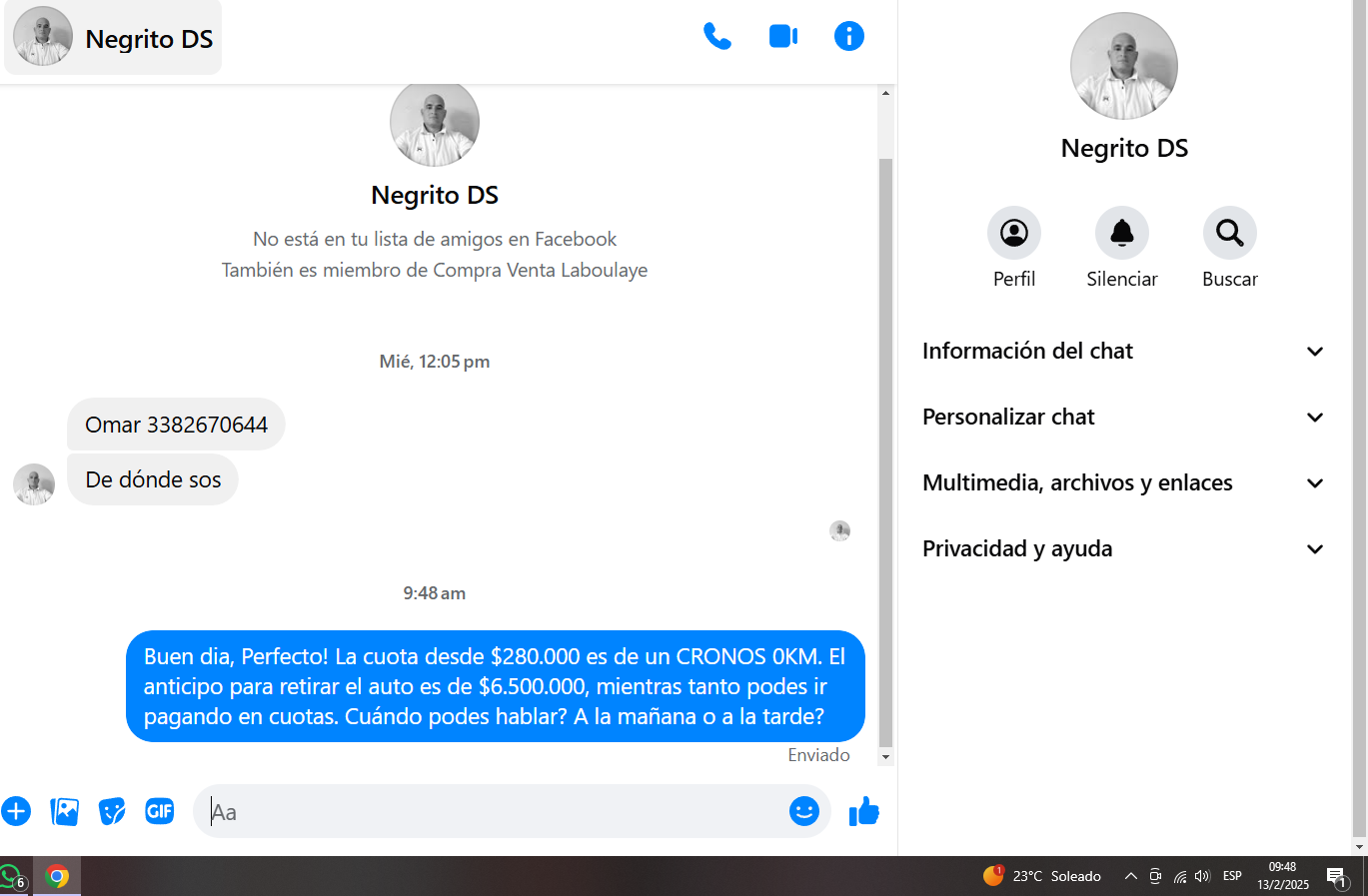Click the Negrito DS name in the conversation intro

435,195
